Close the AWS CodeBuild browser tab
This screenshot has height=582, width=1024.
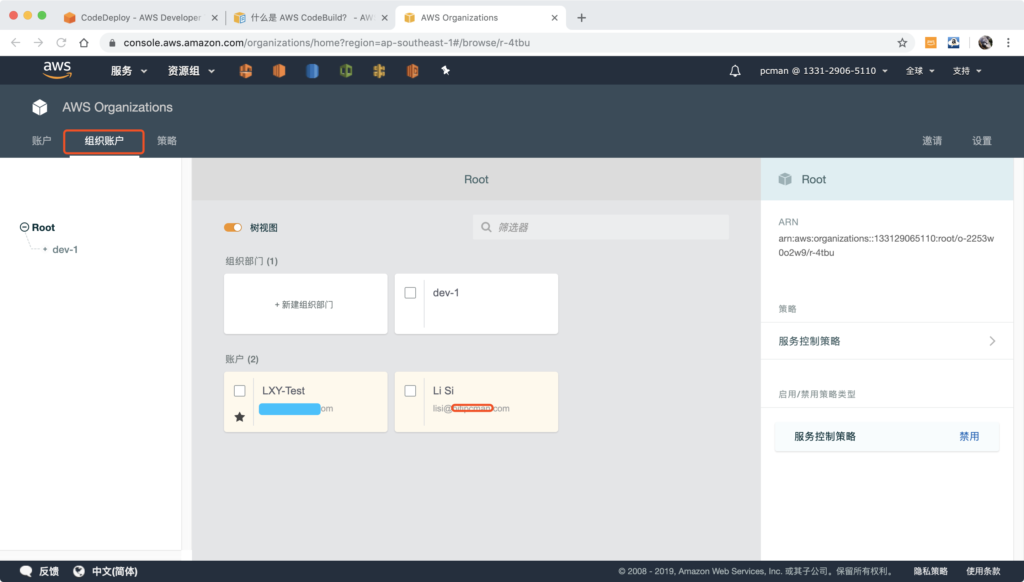[x=385, y=18]
